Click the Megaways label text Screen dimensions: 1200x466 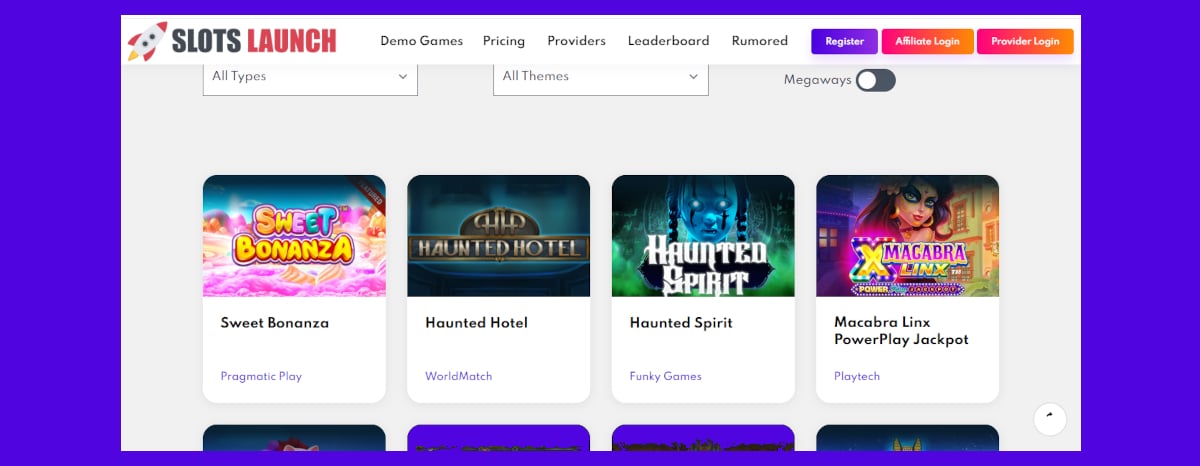[x=817, y=80]
